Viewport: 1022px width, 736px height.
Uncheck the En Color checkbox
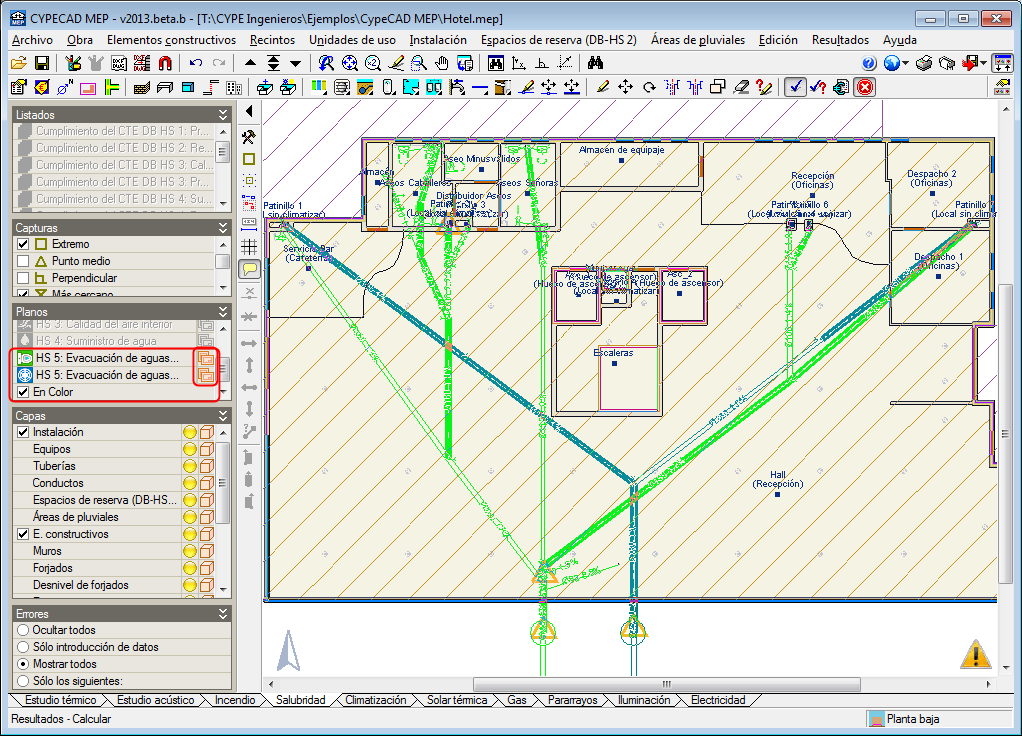tap(24, 392)
